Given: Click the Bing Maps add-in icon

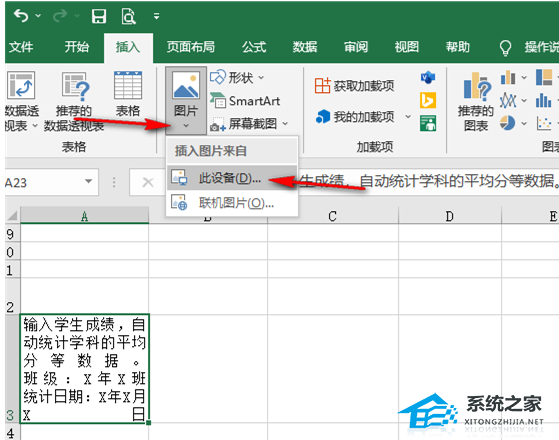Looking at the screenshot, I should (x=428, y=100).
